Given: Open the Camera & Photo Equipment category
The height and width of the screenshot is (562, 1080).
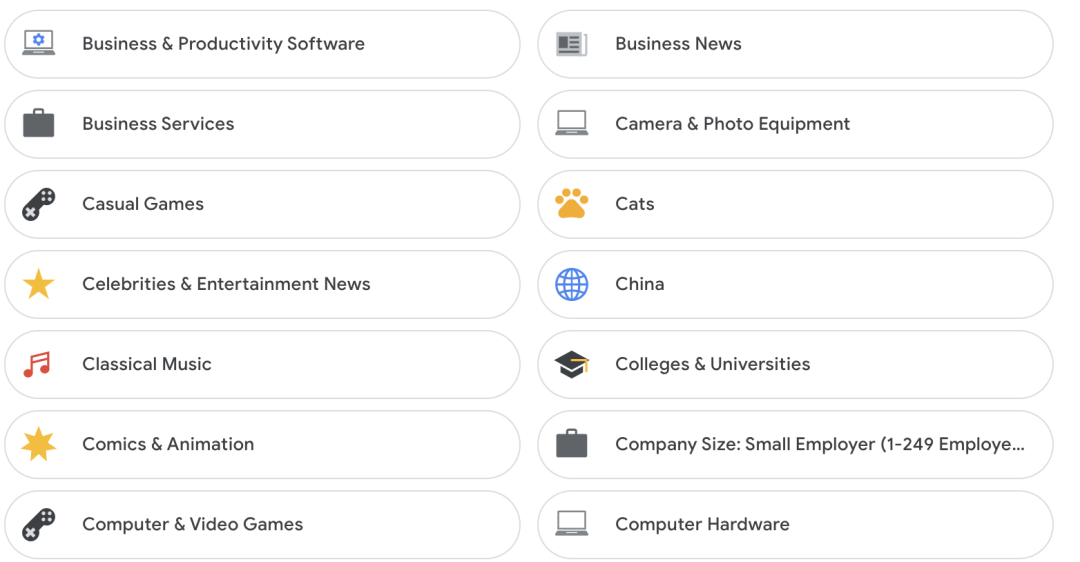Looking at the screenshot, I should coord(795,124).
